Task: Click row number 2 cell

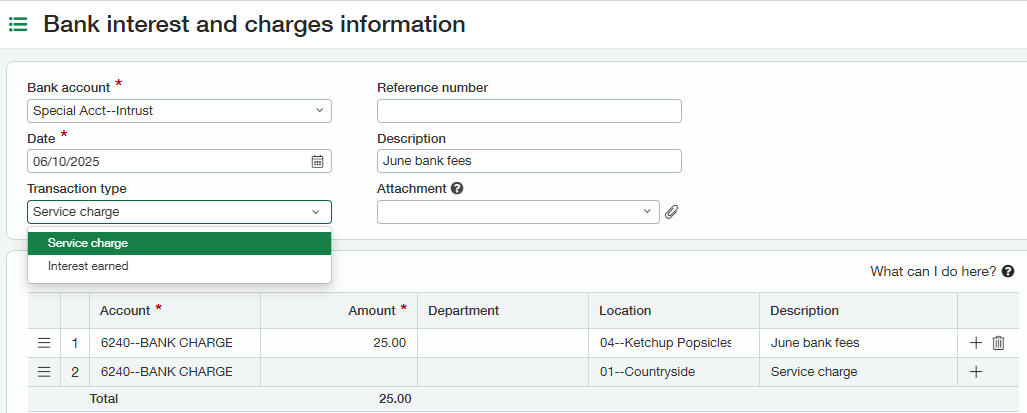Action: [x=75, y=372]
